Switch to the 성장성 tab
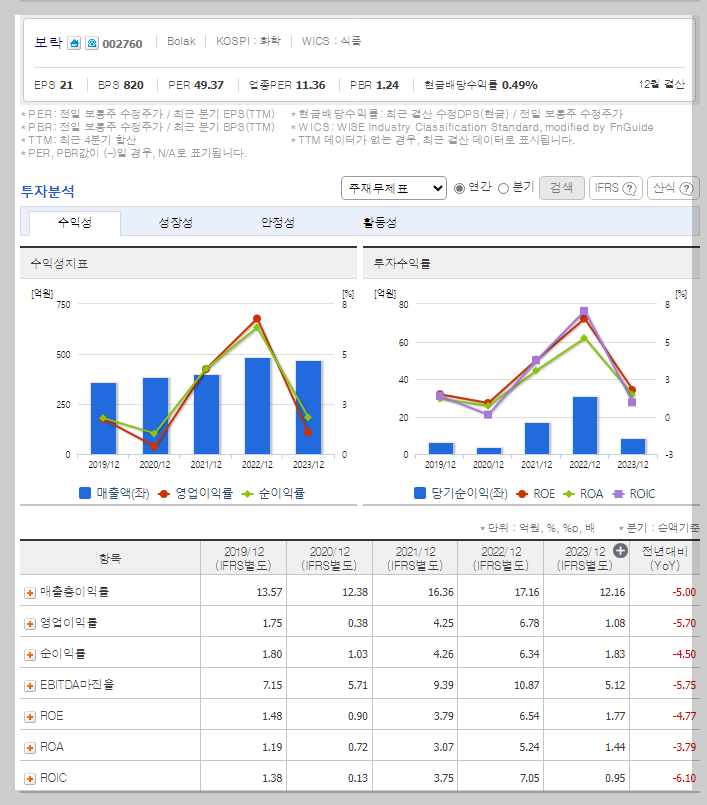 [x=176, y=223]
